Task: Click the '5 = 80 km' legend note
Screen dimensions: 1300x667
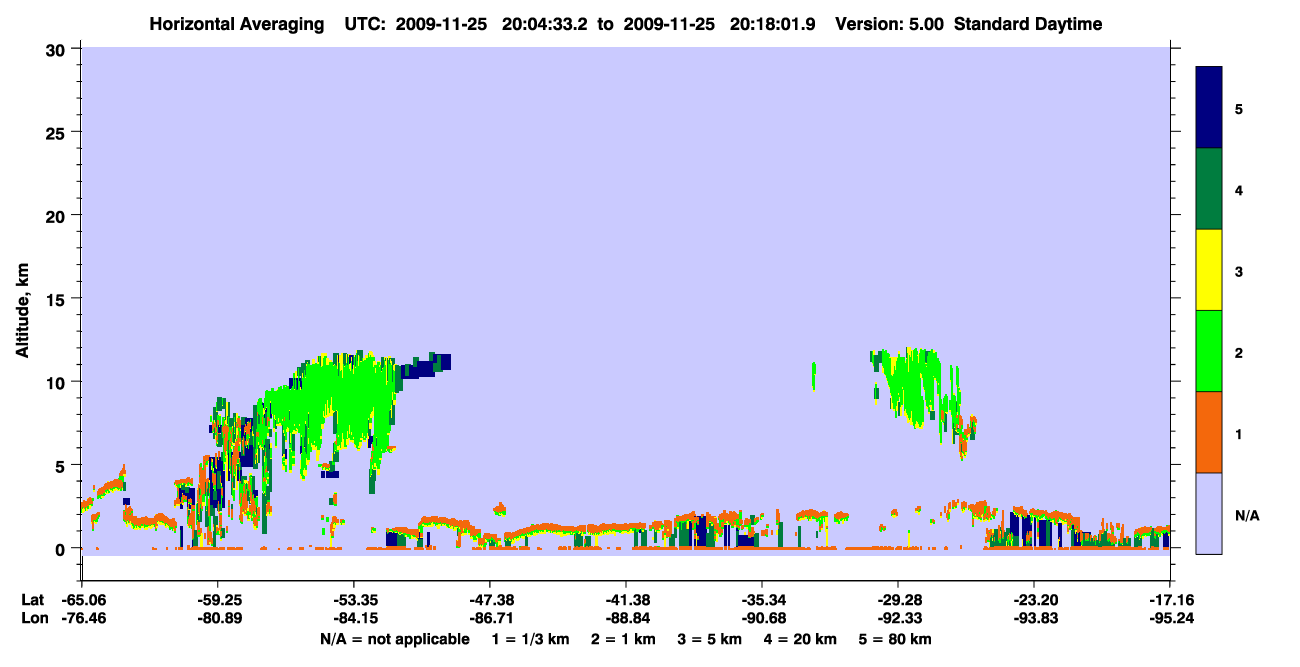Action: [895, 639]
